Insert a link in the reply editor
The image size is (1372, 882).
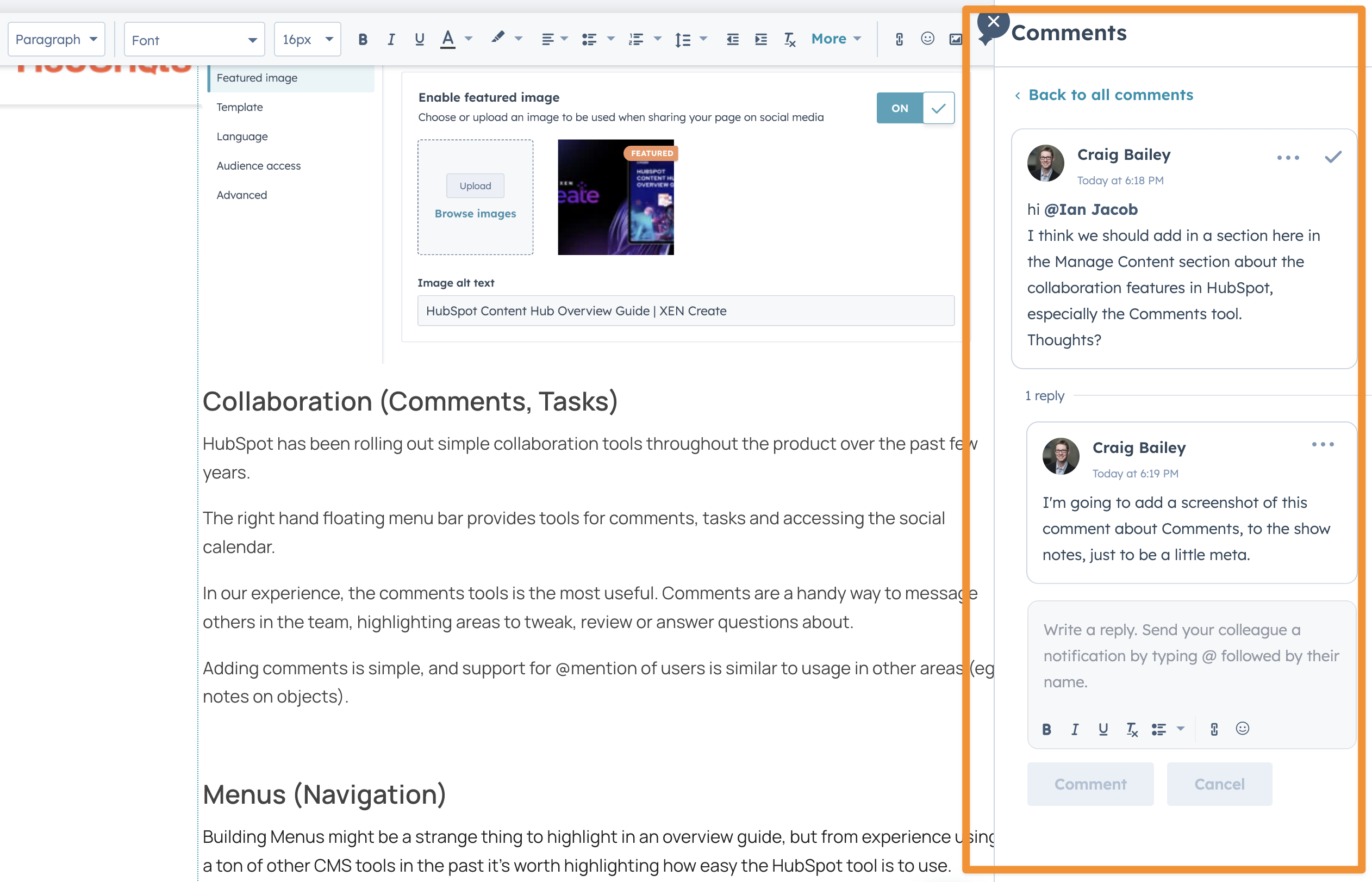pos(1214,729)
